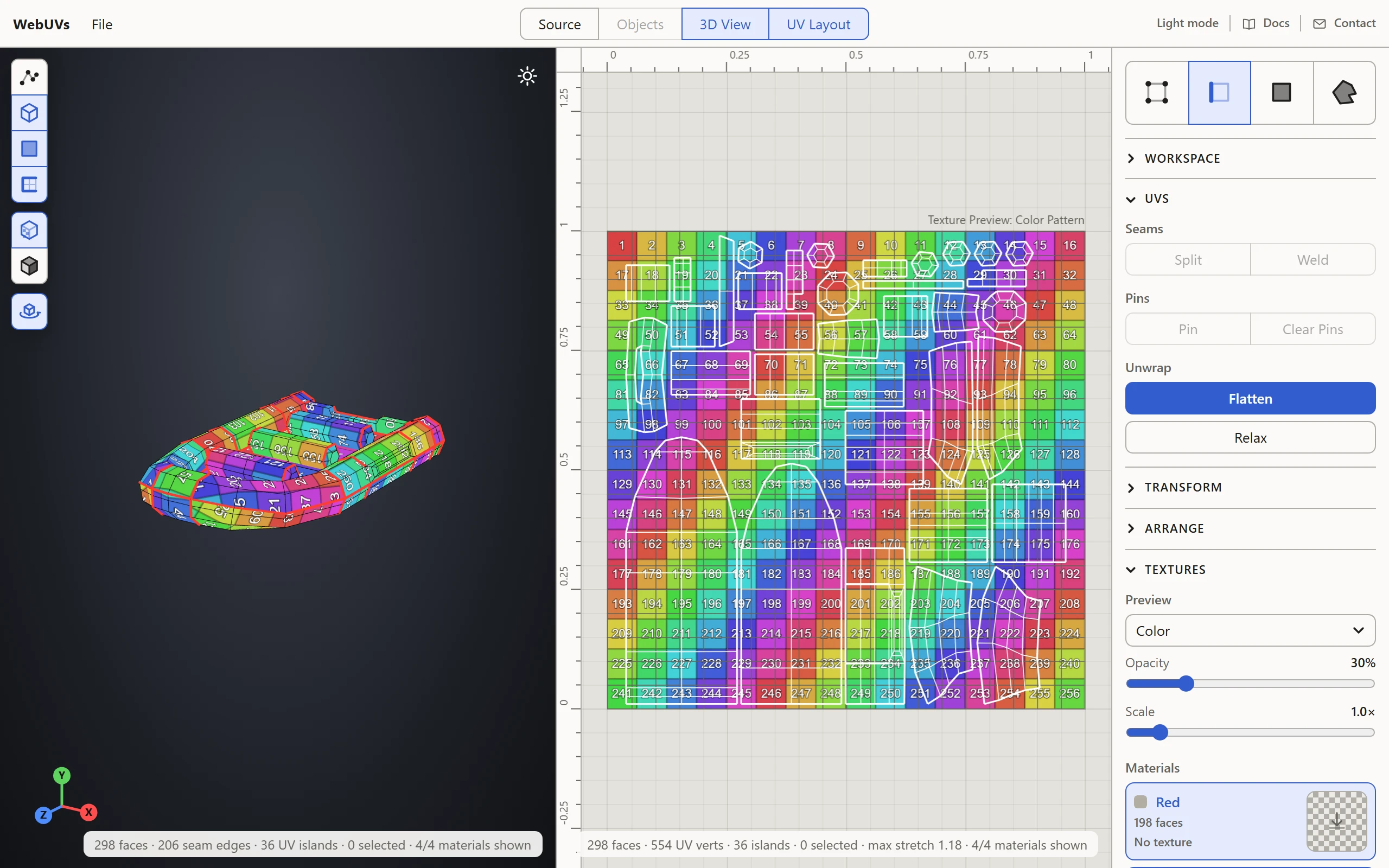The width and height of the screenshot is (1389, 868).
Task: Click the Pin button
Action: tap(1188, 329)
